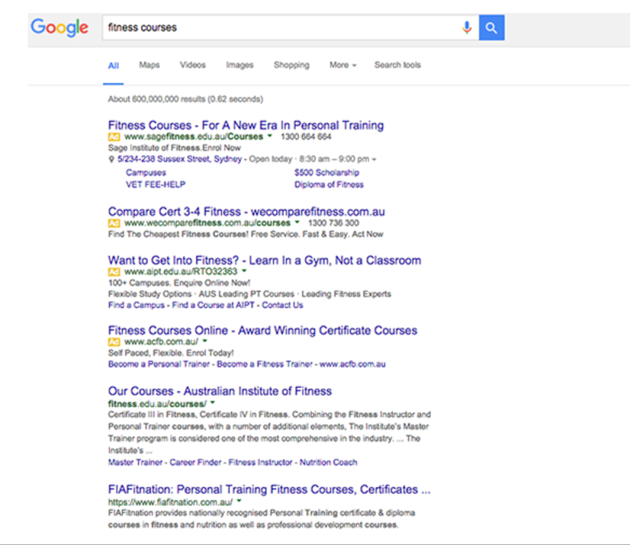Switch to the Shopping tab

click(x=291, y=65)
